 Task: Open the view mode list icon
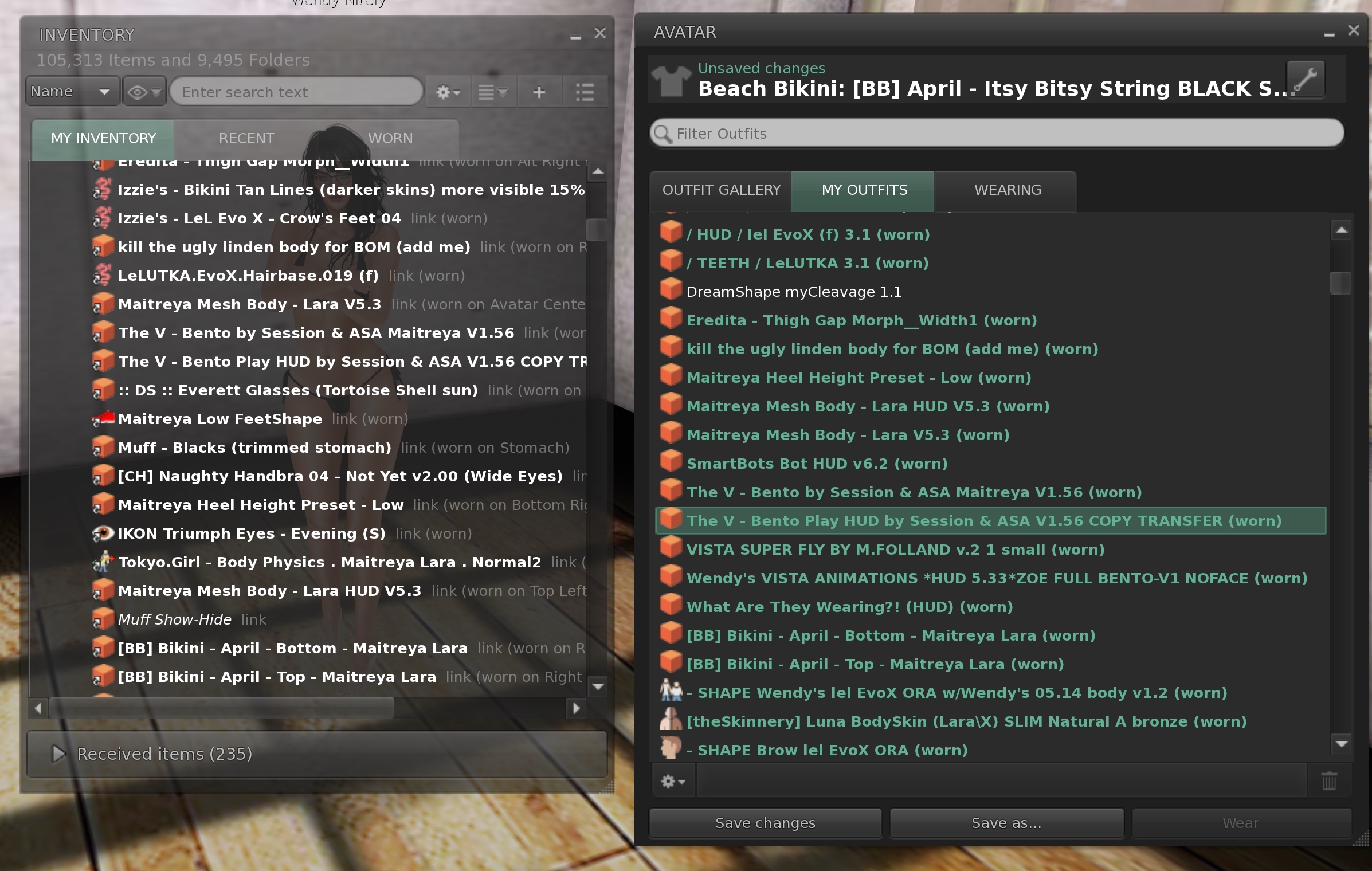(x=585, y=92)
